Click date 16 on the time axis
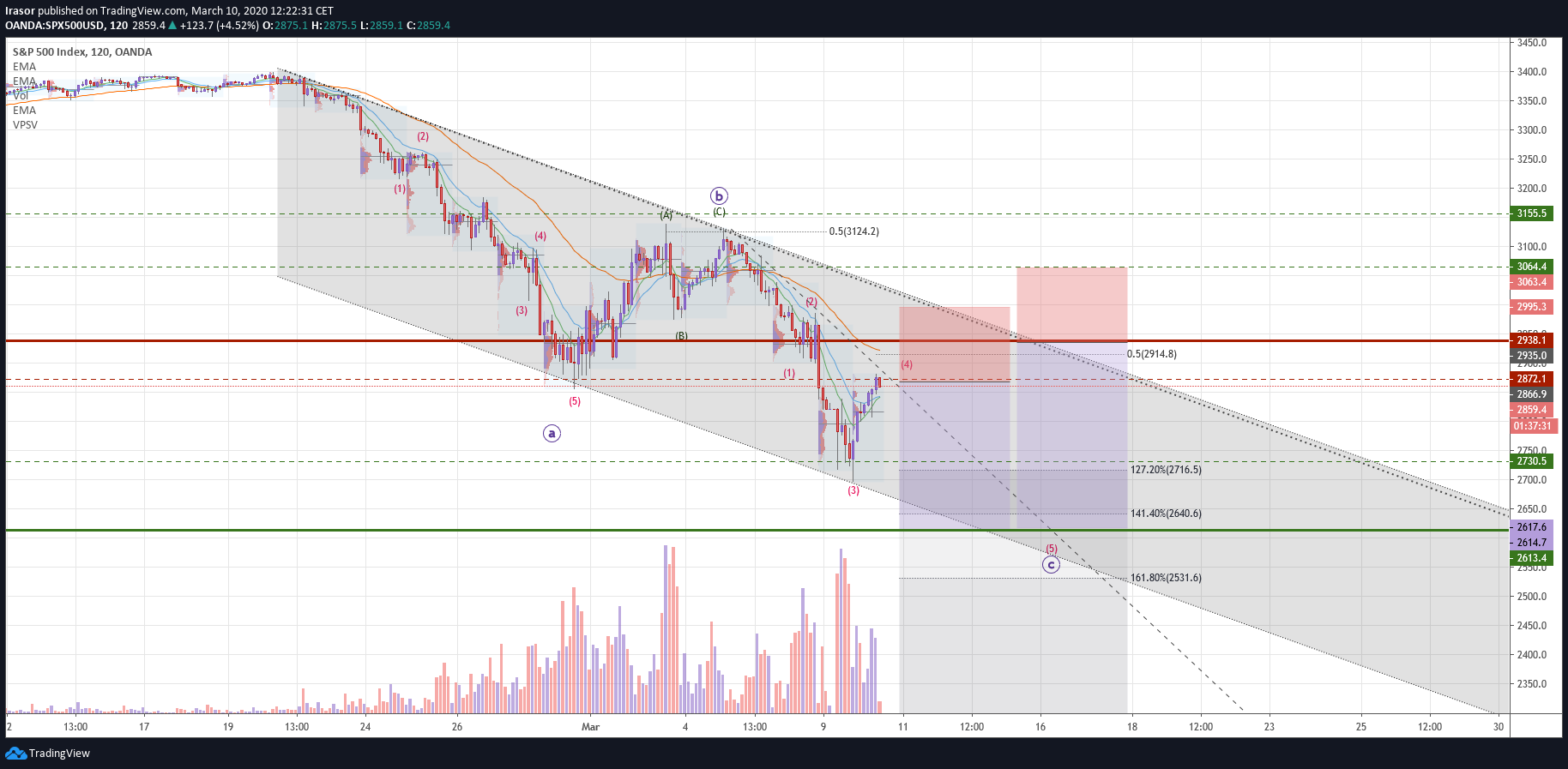 click(x=1040, y=727)
